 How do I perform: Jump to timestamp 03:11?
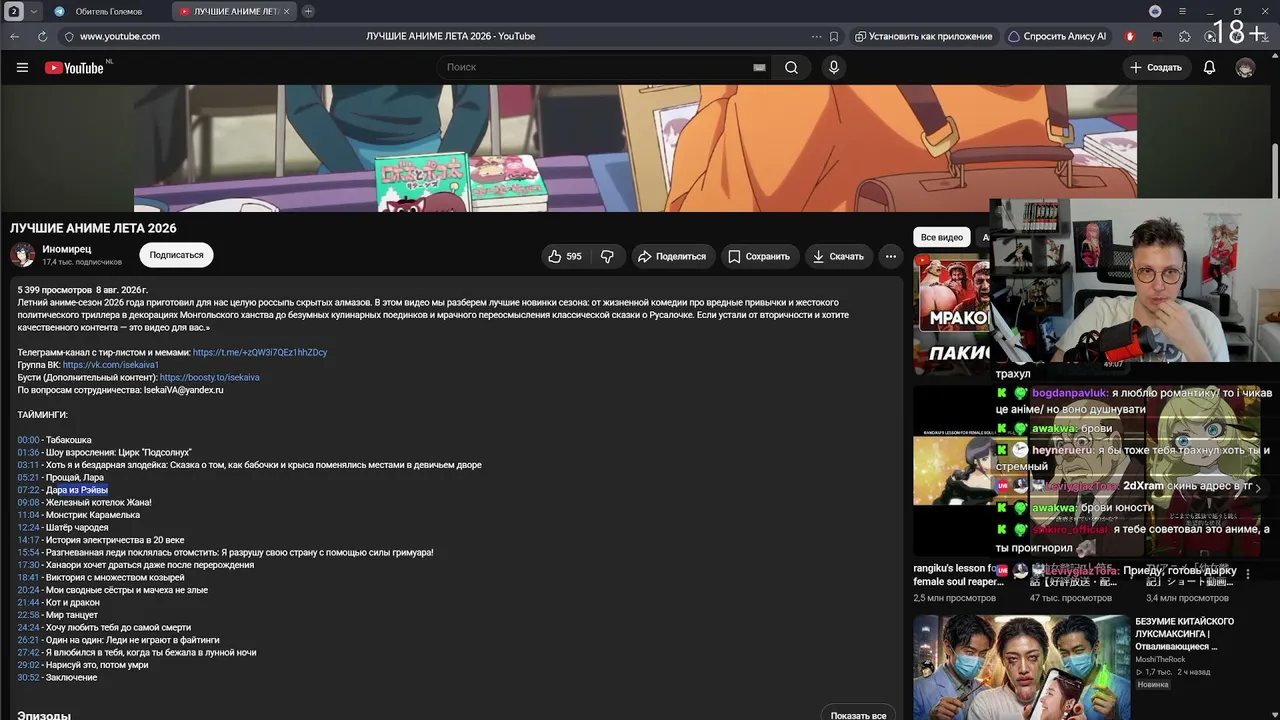pos(28,465)
